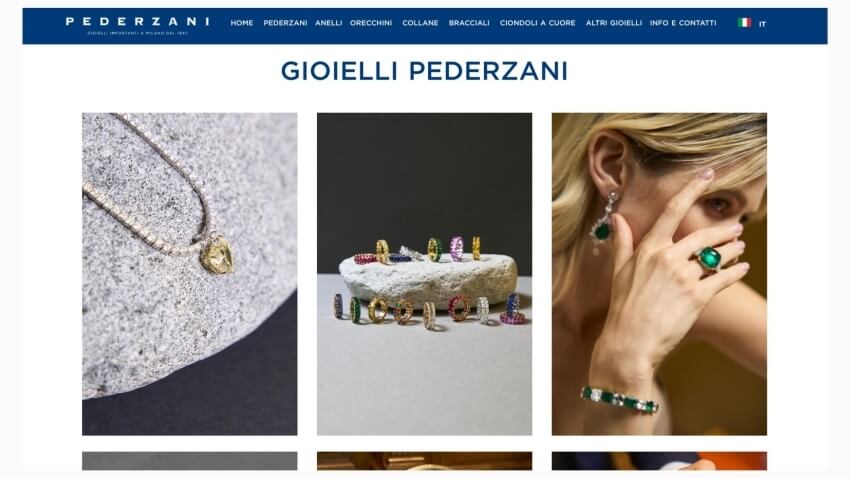Open the PEDERZANI menu item
This screenshot has width=850, height=478.
(285, 23)
